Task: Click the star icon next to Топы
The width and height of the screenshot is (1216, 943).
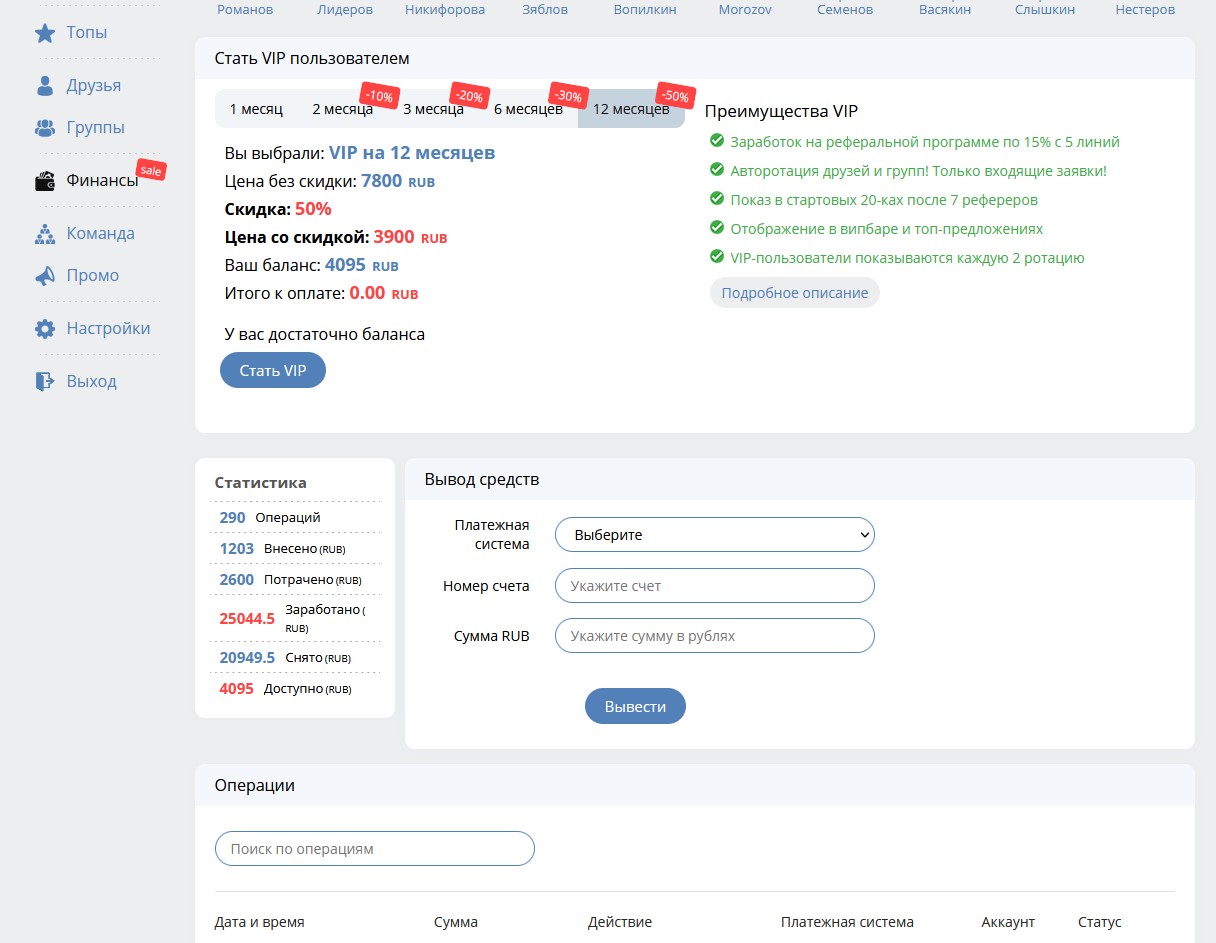Action: pos(45,33)
